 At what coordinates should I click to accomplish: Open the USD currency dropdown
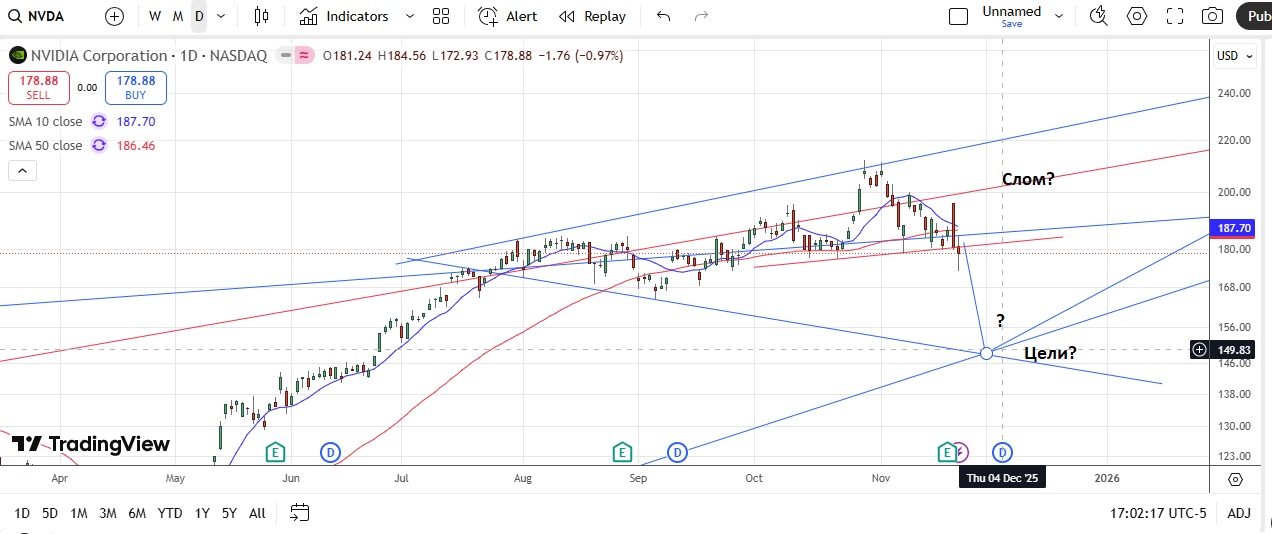[x=1231, y=56]
